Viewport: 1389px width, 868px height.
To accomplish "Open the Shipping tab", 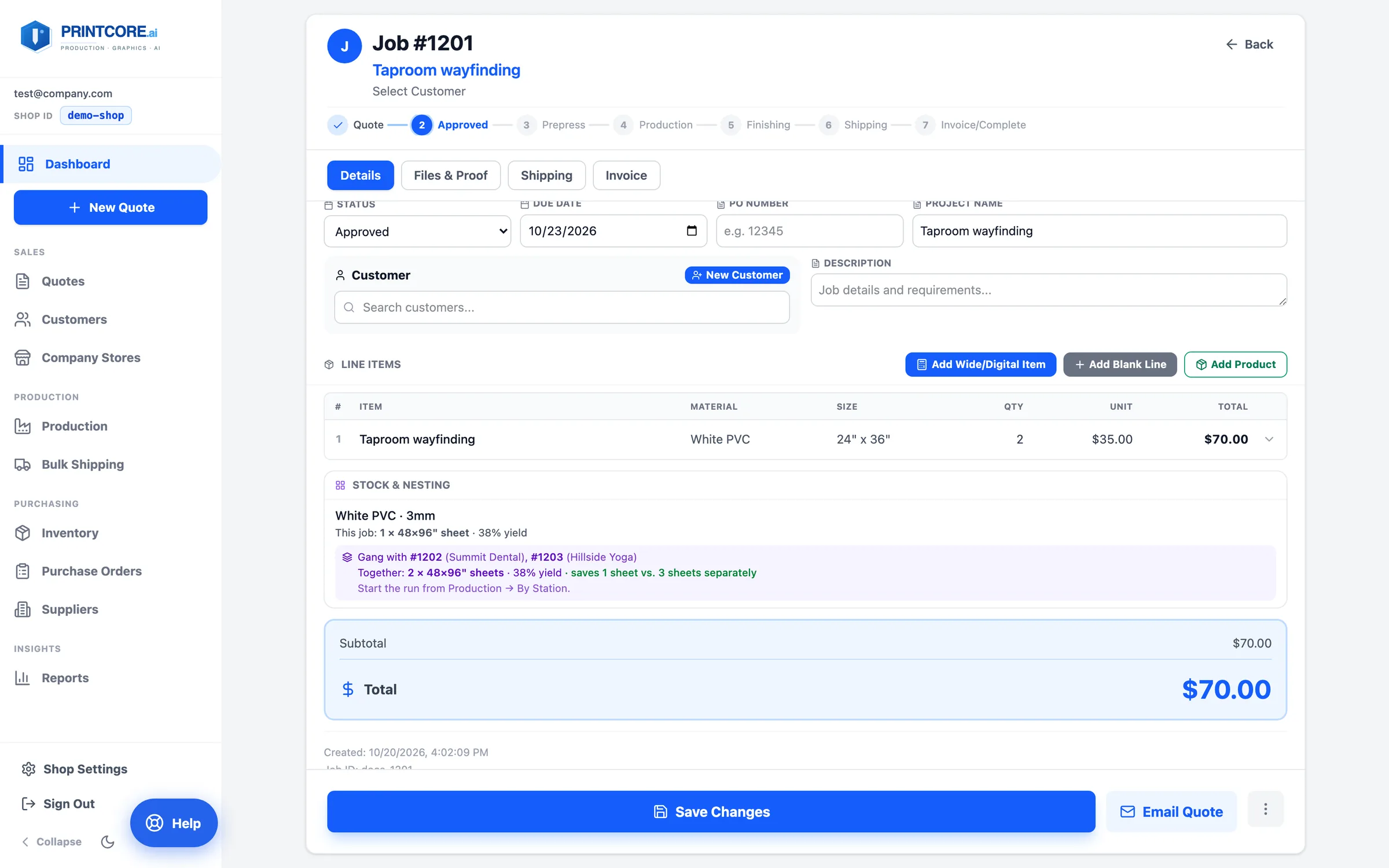I will [546, 175].
